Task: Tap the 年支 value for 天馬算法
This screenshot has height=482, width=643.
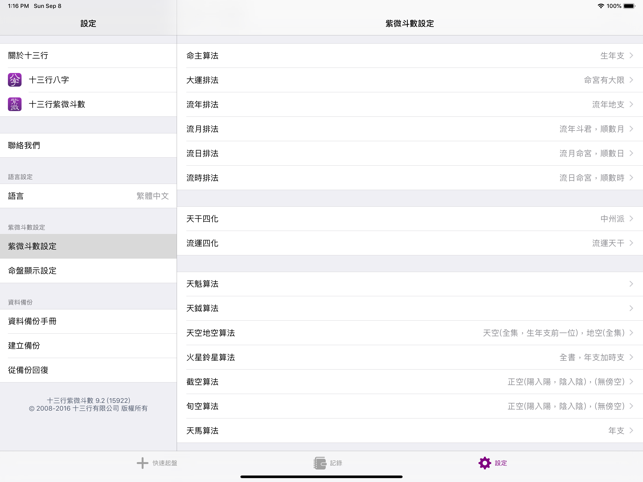Action: click(616, 430)
